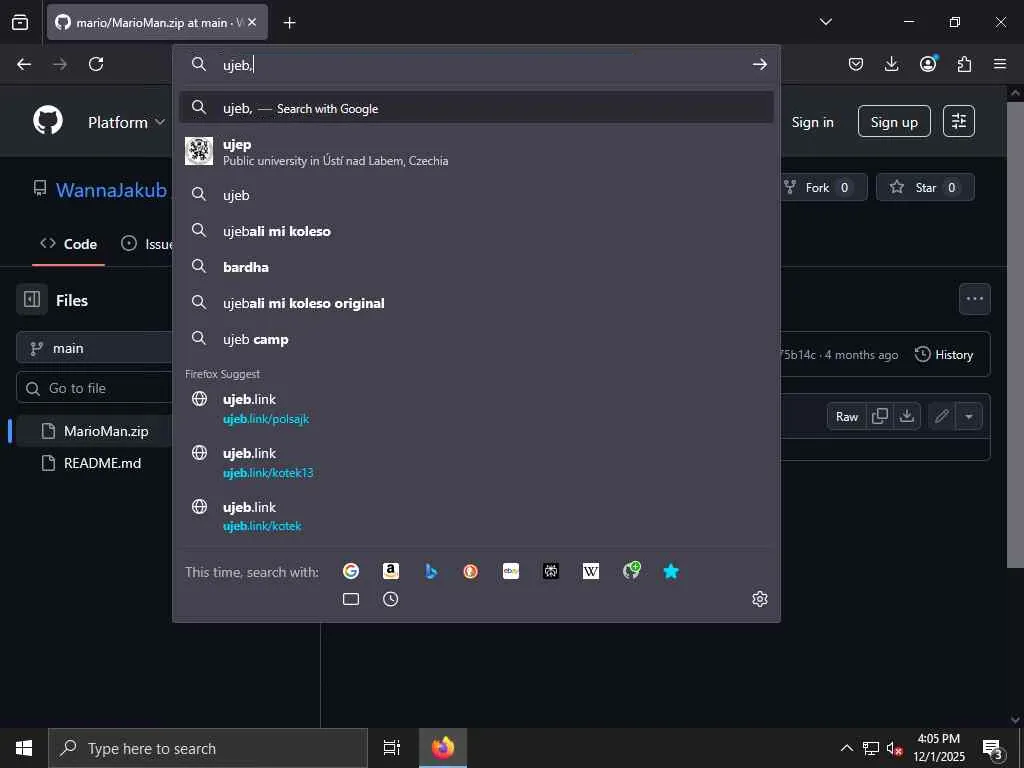Image resolution: width=1024 pixels, height=768 pixels.
Task: Open Task View on the taskbar
Action: click(391, 748)
